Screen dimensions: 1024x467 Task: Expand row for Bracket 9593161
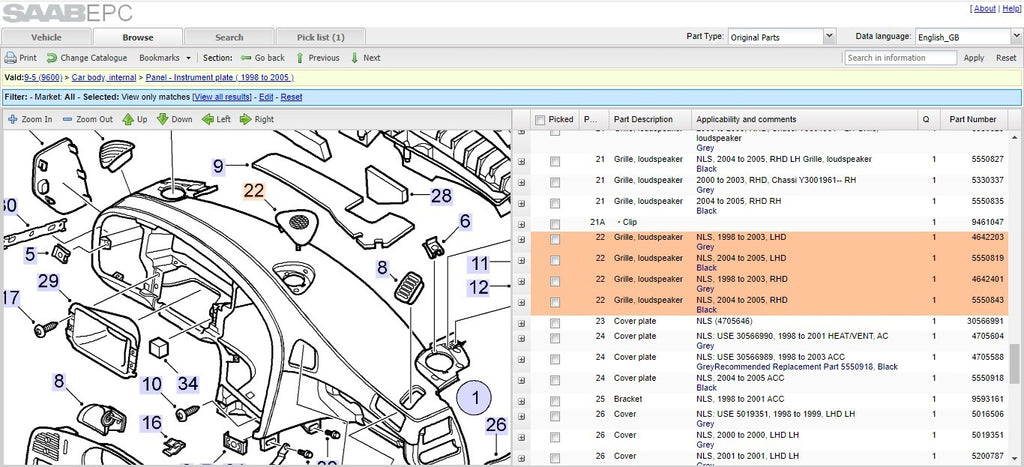tap(521, 400)
